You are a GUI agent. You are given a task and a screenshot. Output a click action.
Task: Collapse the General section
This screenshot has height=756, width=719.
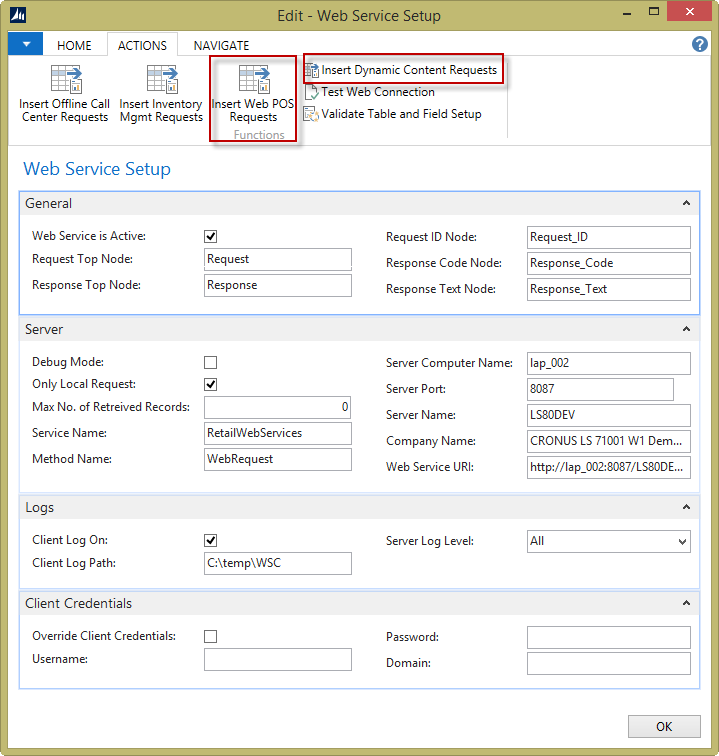(686, 203)
